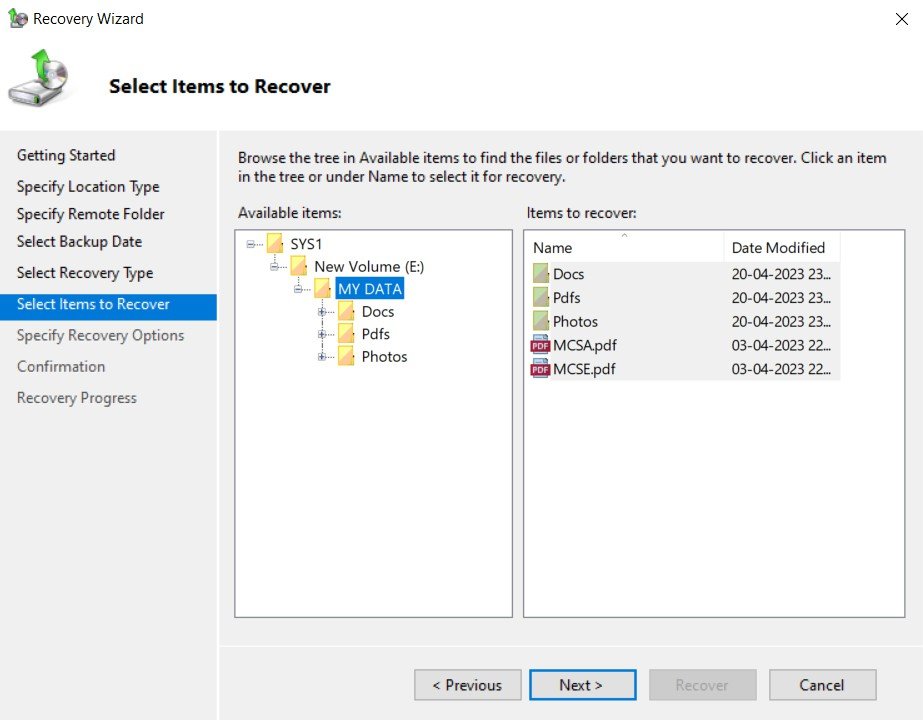Click the greyed-out Recover button

click(x=702, y=685)
